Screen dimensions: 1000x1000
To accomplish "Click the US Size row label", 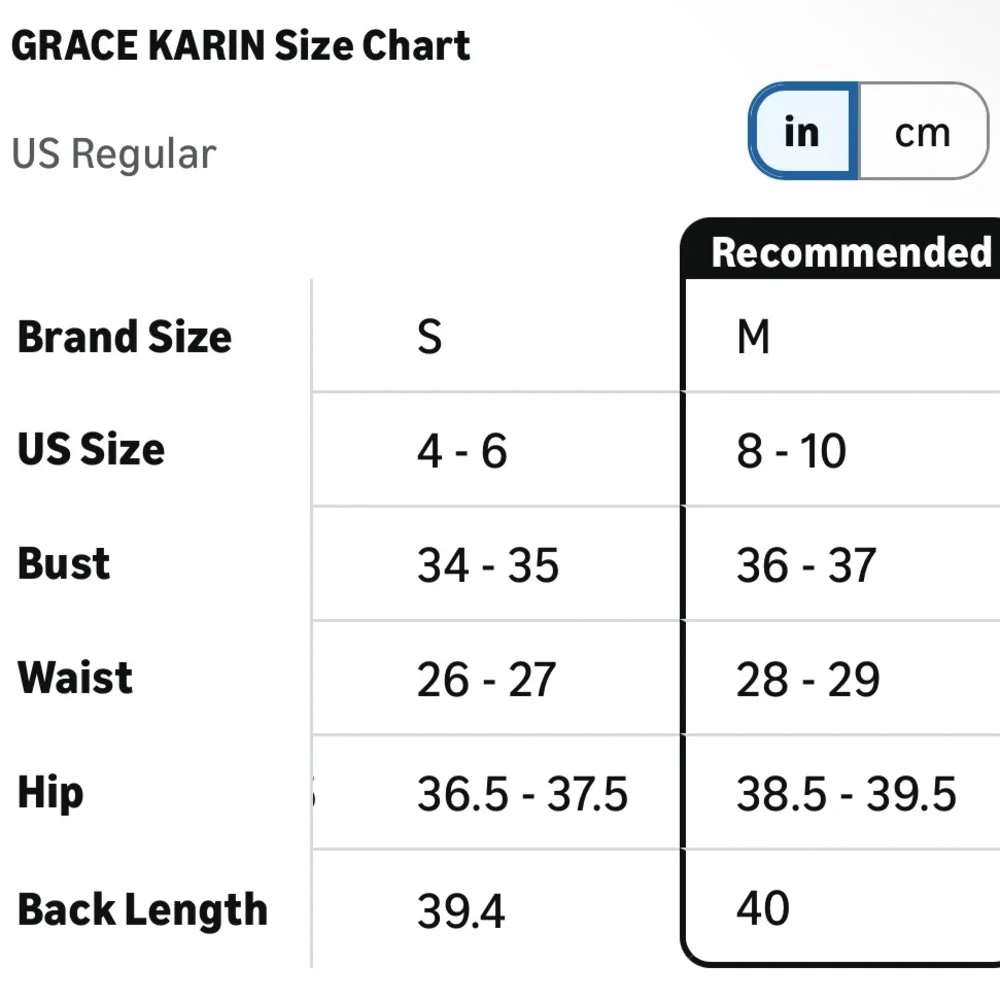I will point(90,450).
